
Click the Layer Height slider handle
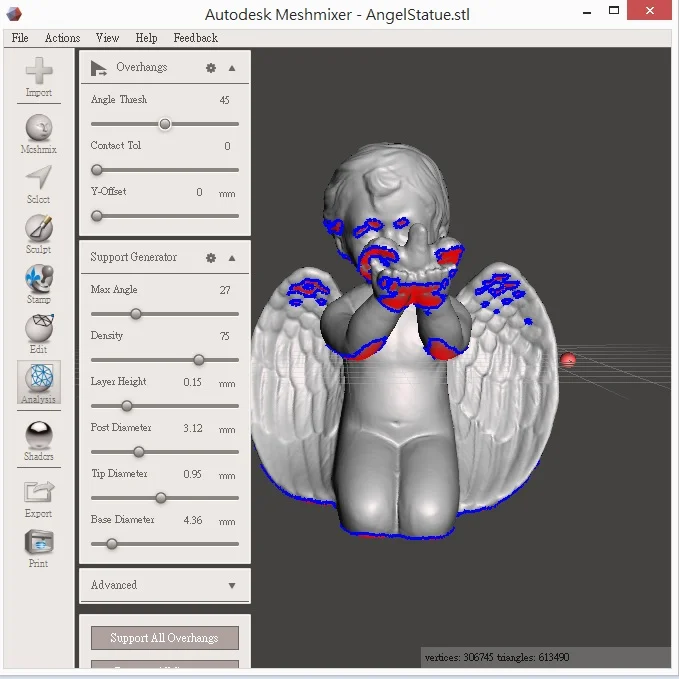126,406
